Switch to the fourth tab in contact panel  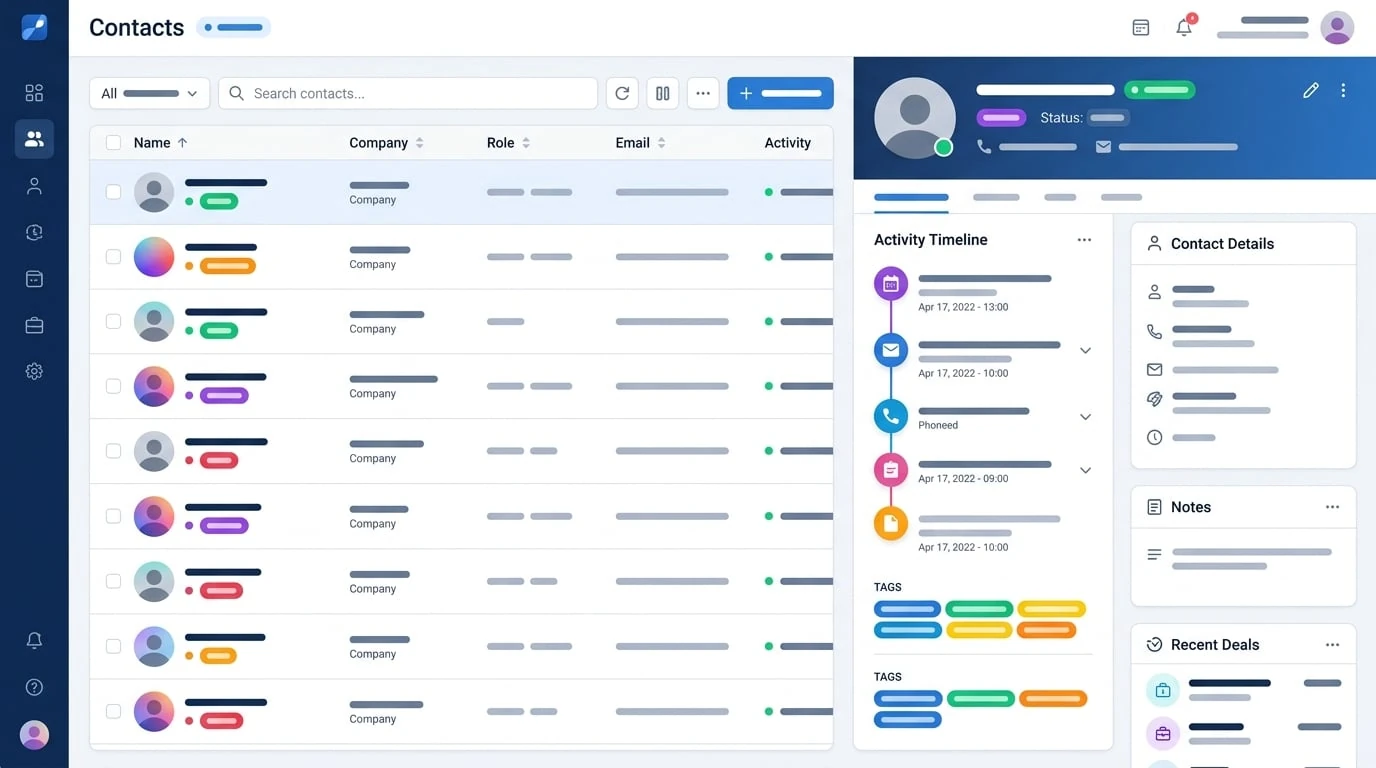(x=1121, y=197)
